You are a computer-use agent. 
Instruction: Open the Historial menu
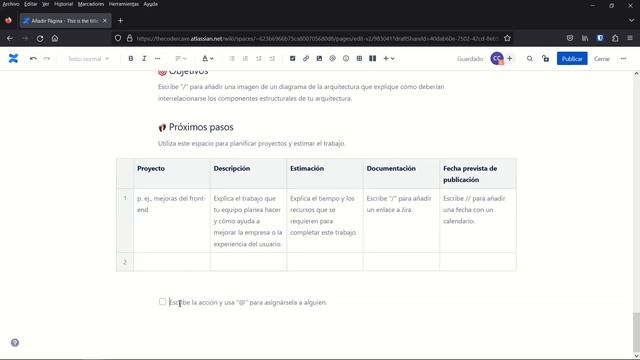(x=63, y=4)
